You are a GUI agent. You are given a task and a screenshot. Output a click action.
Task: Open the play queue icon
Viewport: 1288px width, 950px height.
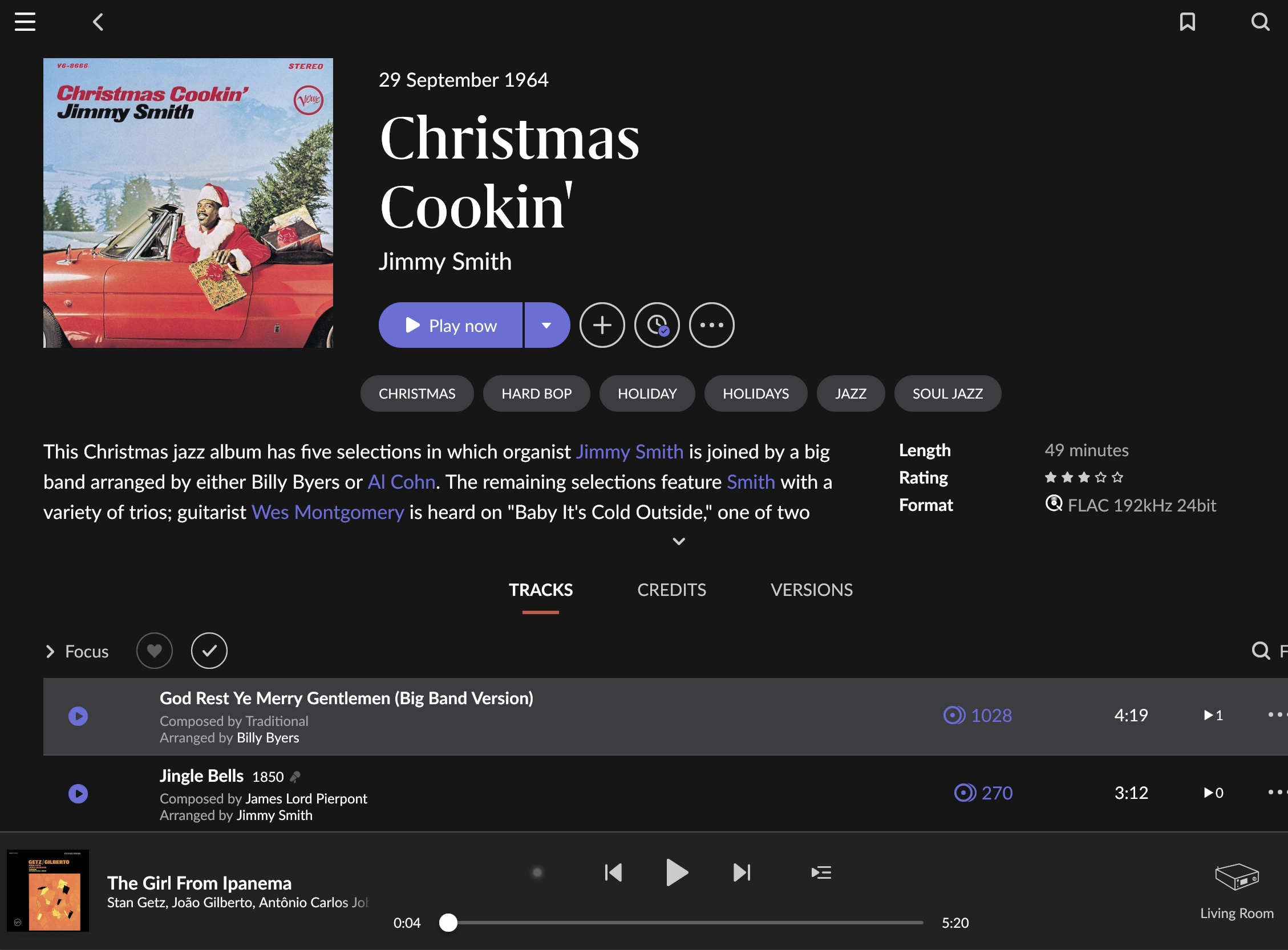point(821,872)
